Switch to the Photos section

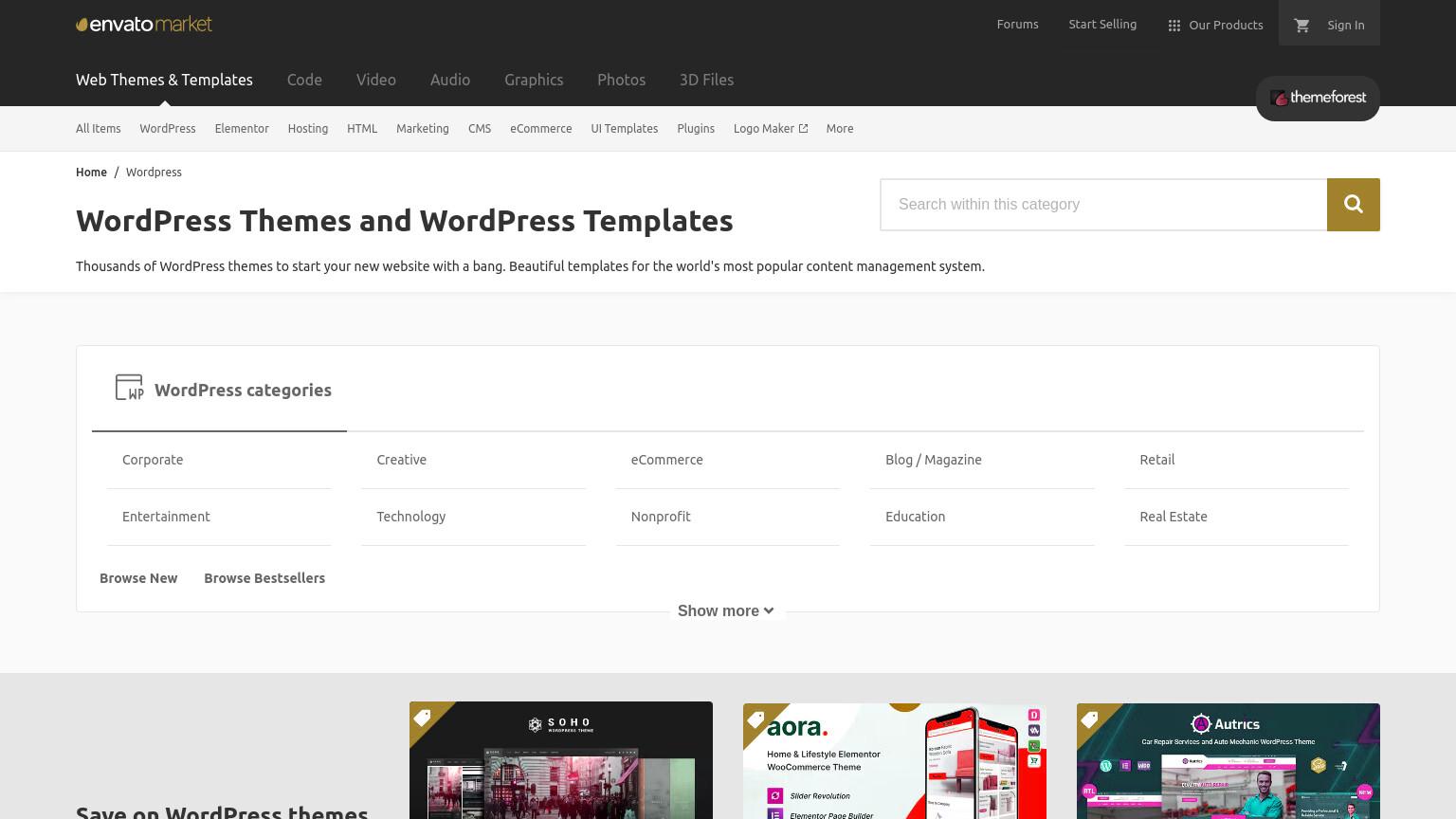[621, 80]
